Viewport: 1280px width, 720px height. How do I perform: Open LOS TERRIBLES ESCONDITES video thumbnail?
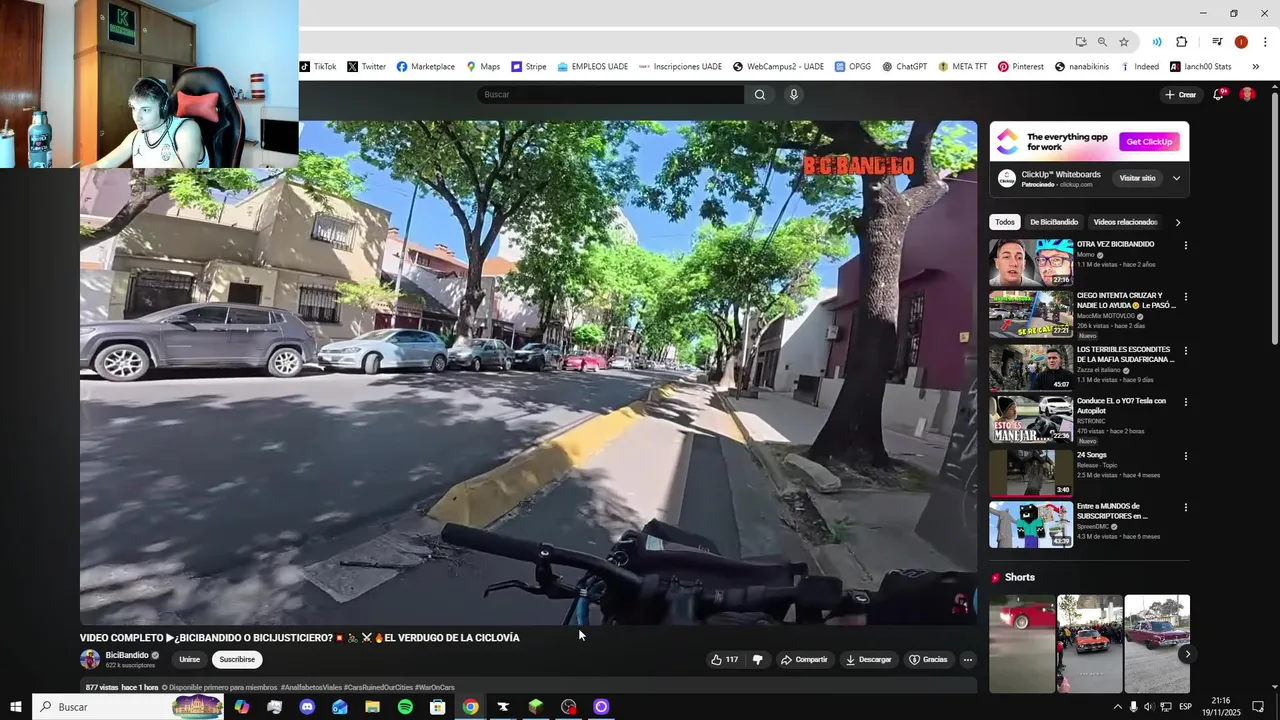coord(1031,367)
